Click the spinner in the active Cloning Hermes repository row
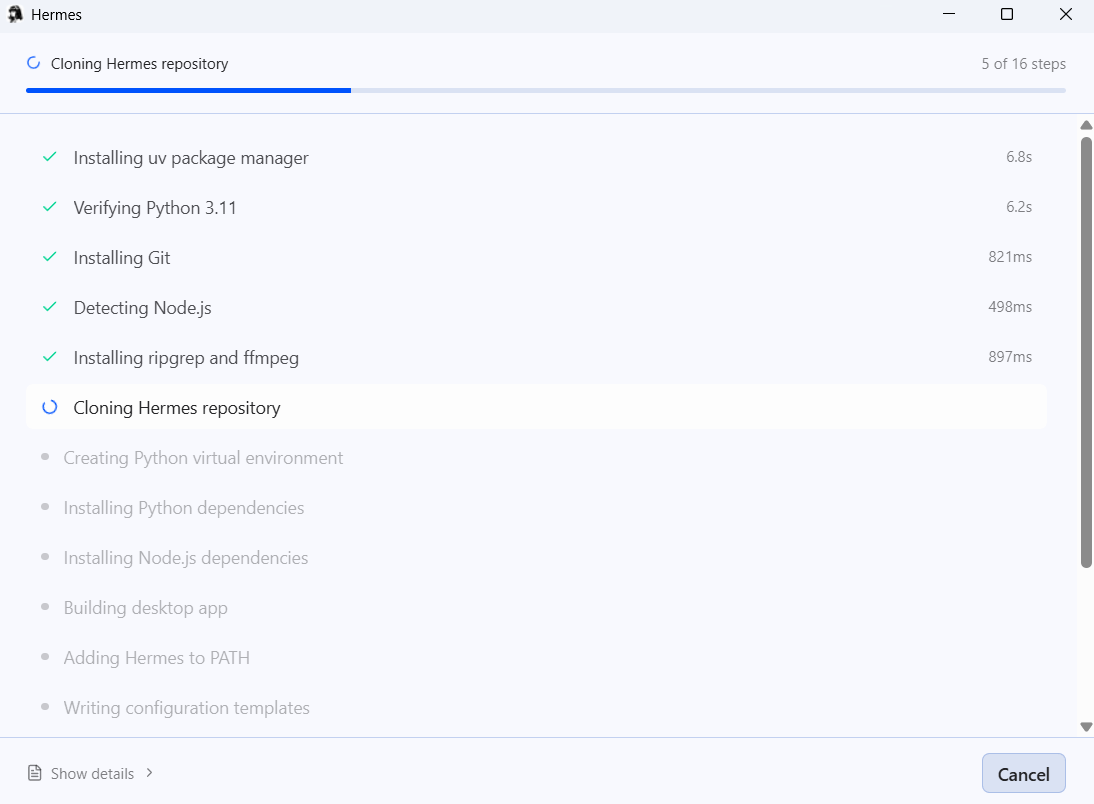 pos(50,407)
